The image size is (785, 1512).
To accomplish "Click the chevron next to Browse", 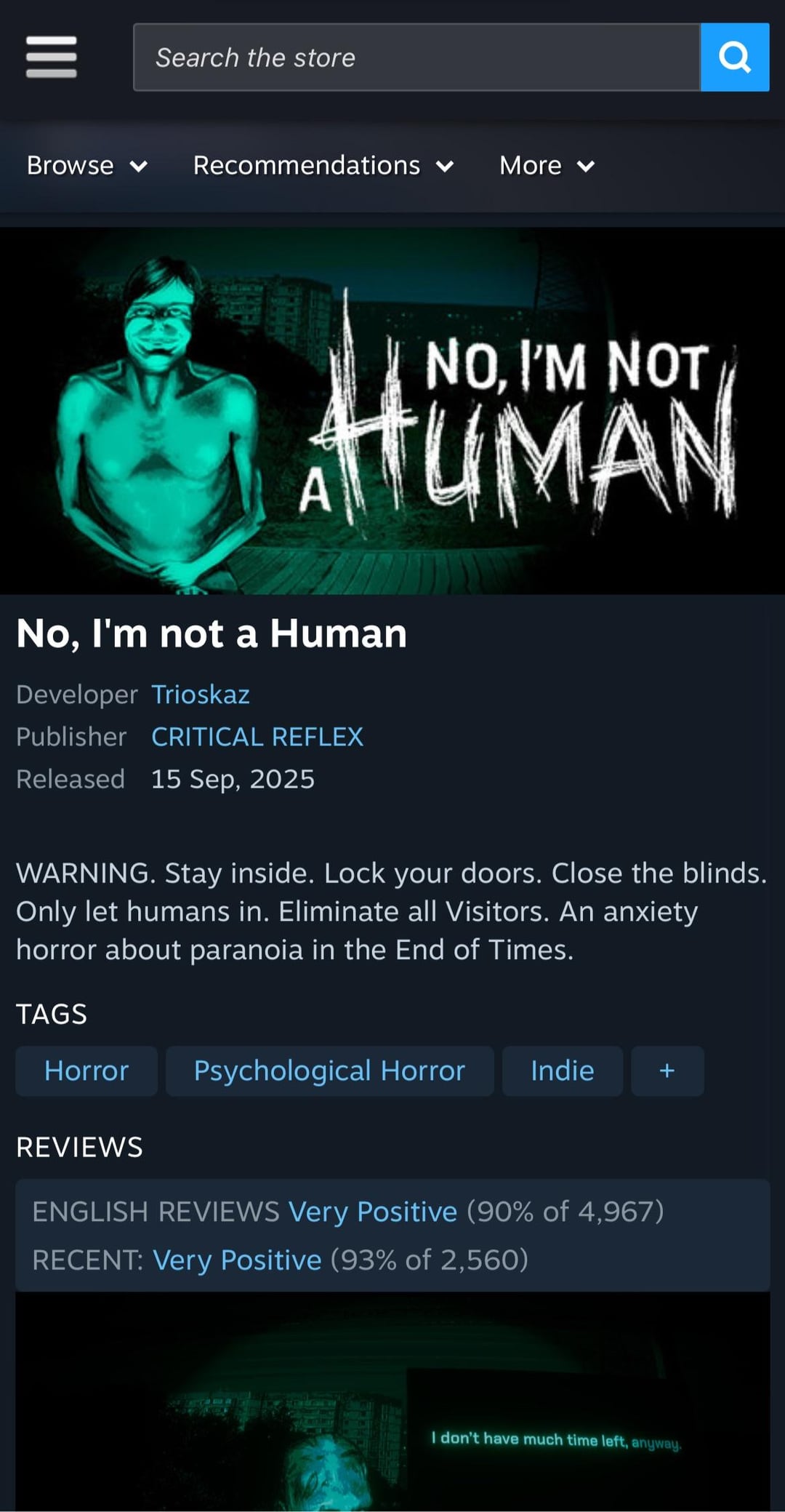I will 139,167.
